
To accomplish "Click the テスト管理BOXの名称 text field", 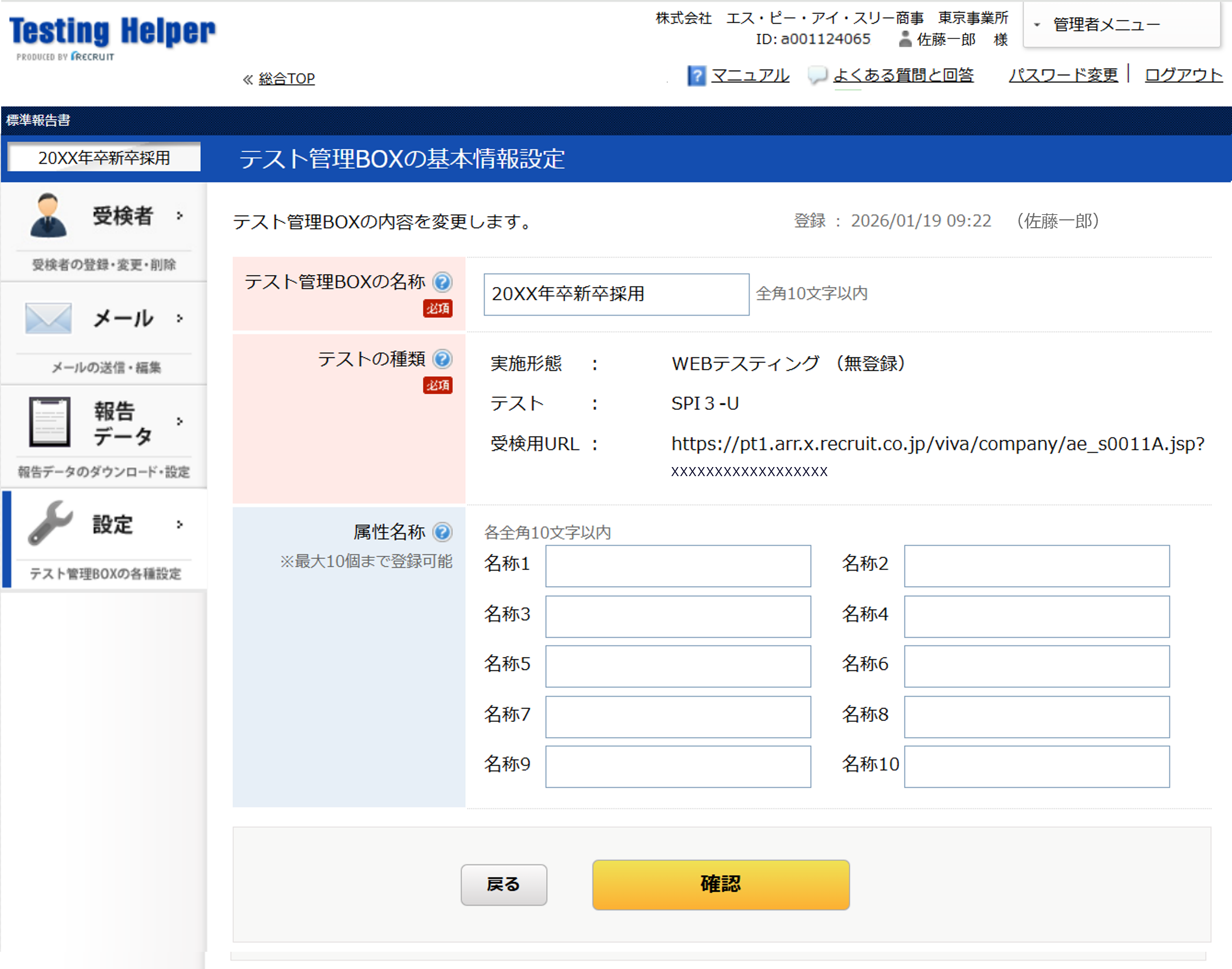I will (616, 294).
